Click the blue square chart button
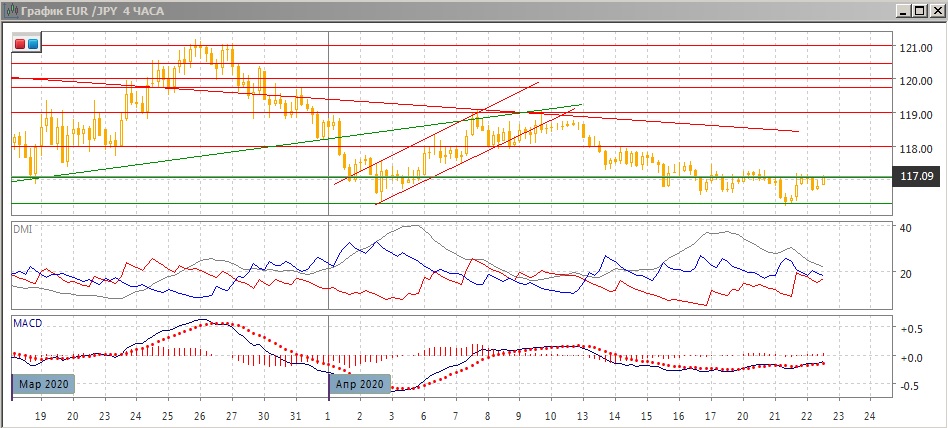The height and width of the screenshot is (428, 948). [32, 44]
